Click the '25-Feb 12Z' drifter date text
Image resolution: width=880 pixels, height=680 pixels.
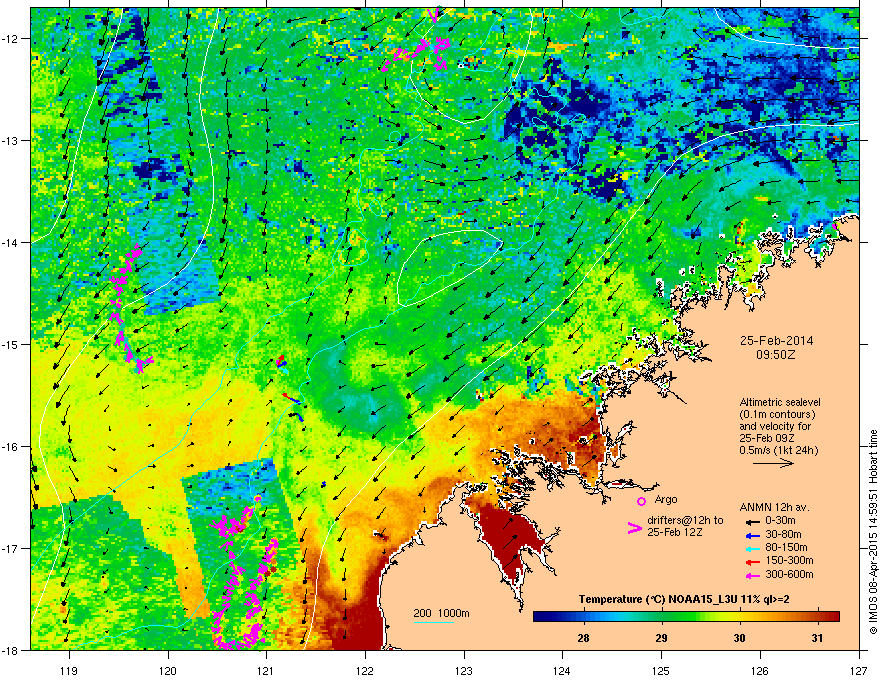pos(675,532)
